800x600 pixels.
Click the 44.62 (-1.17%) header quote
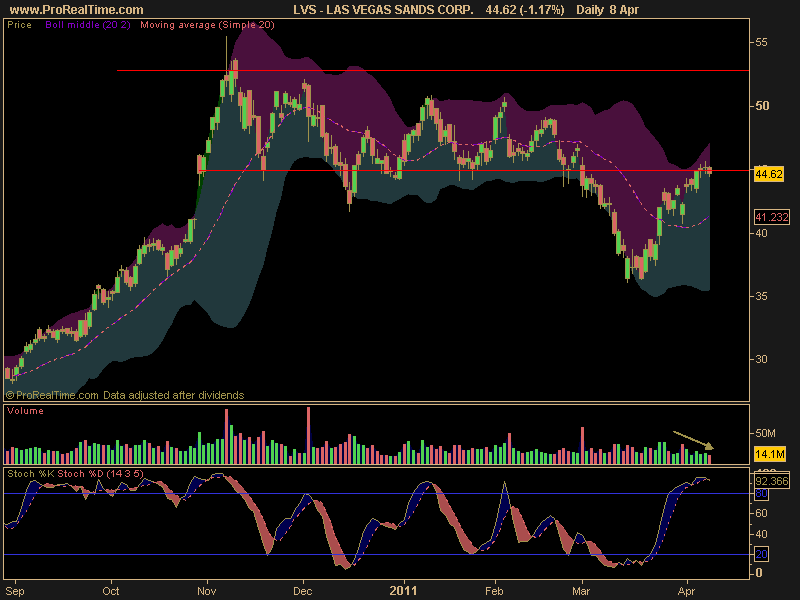point(525,10)
